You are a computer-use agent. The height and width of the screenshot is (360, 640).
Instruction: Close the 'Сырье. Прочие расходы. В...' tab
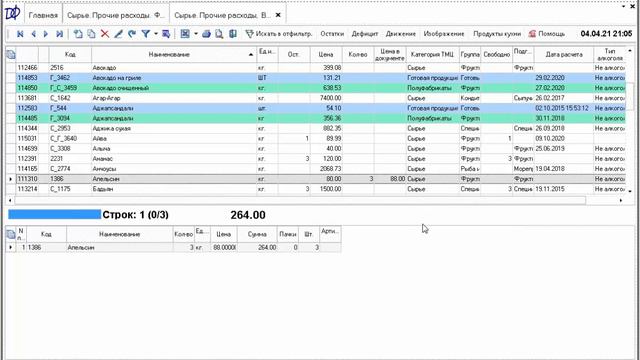278,15
